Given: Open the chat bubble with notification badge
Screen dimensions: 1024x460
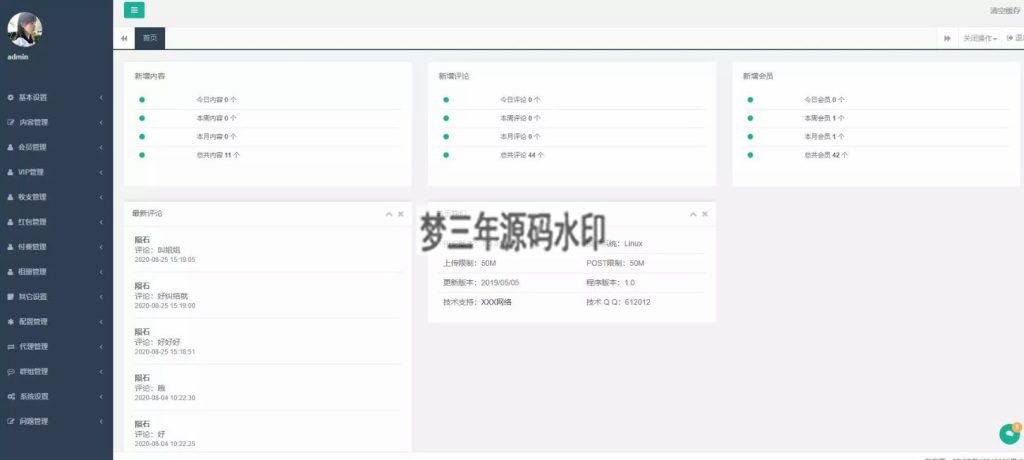Looking at the screenshot, I should (x=1010, y=434).
